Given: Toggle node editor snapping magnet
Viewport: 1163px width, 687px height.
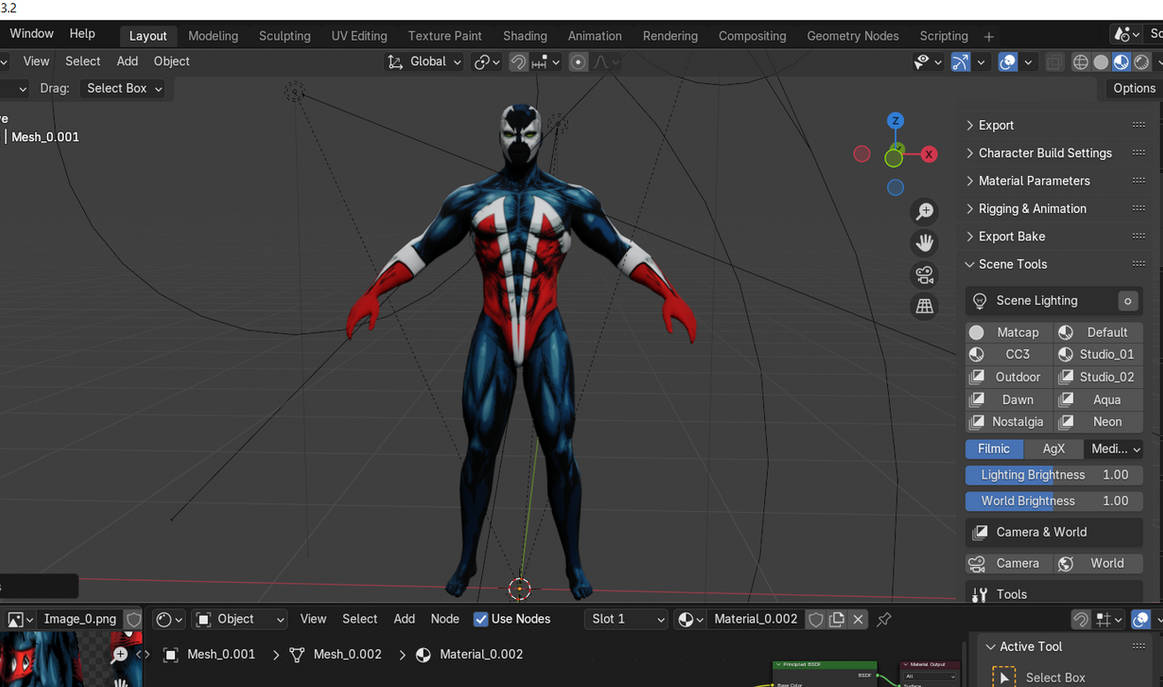Looking at the screenshot, I should [1081, 619].
